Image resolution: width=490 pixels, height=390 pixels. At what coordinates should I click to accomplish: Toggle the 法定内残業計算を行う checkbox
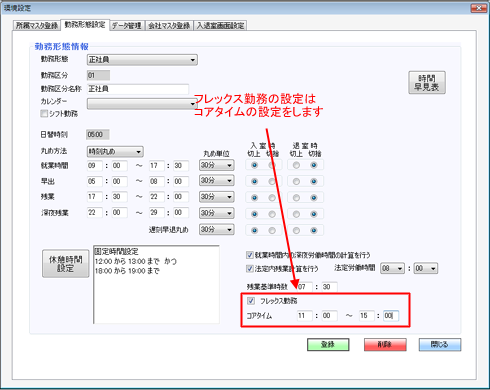(250, 268)
